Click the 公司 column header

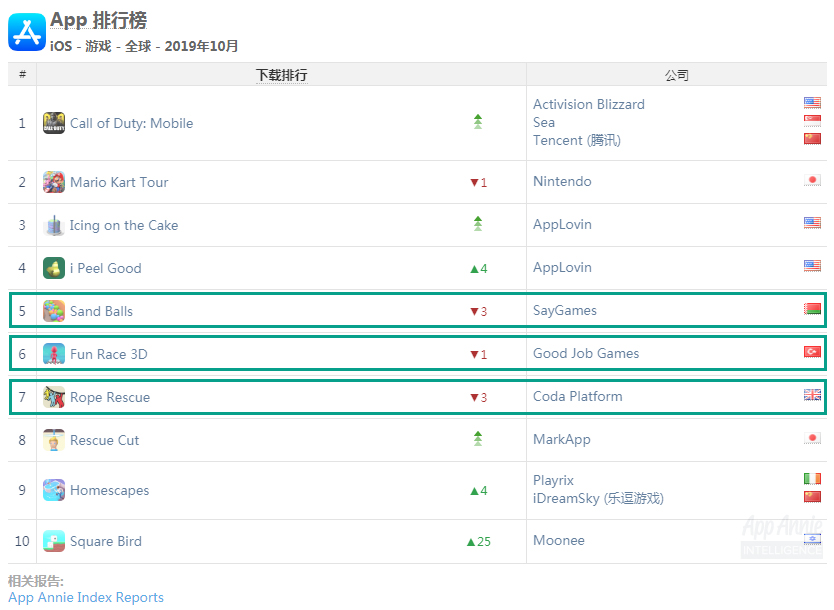point(677,75)
